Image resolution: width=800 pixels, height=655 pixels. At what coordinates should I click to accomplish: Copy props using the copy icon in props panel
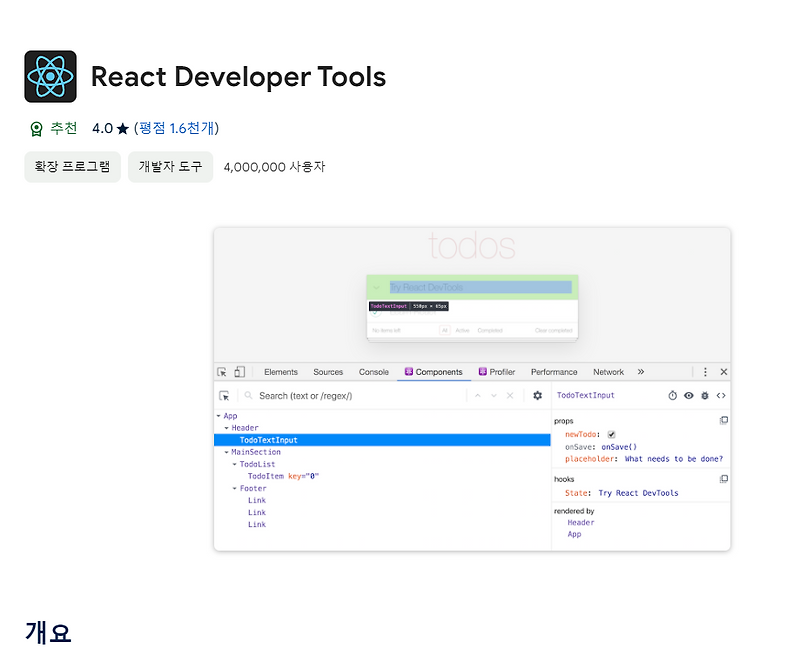click(724, 420)
